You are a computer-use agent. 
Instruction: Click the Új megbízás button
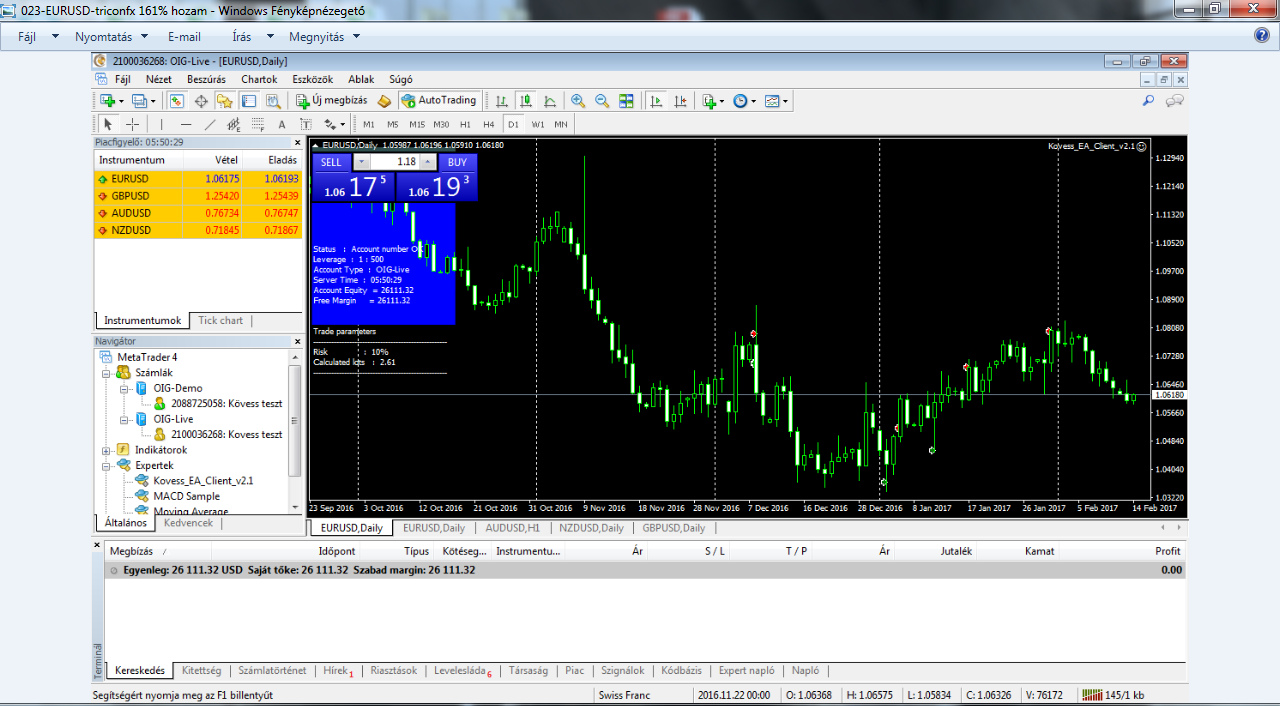[331, 101]
